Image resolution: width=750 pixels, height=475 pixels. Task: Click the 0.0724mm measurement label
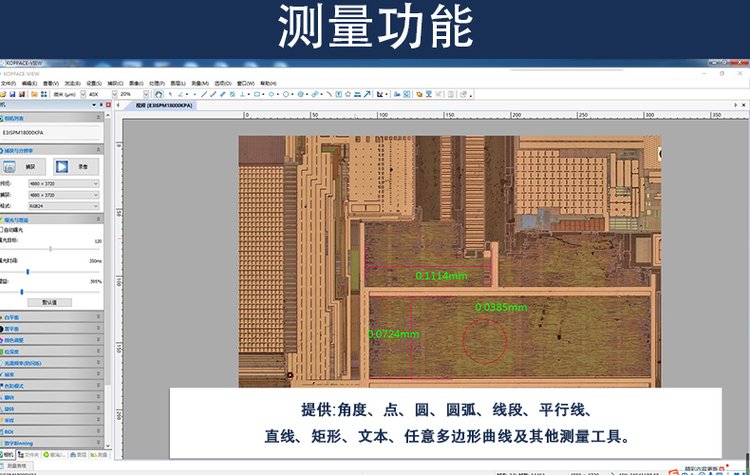(x=393, y=334)
